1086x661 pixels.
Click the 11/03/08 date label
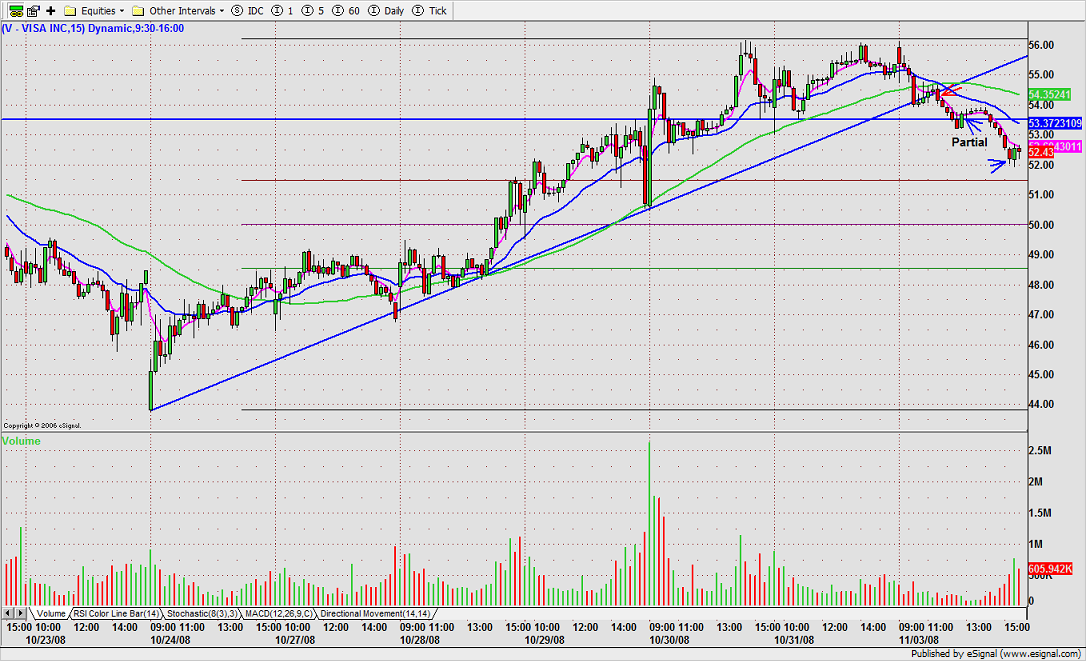[x=918, y=640]
